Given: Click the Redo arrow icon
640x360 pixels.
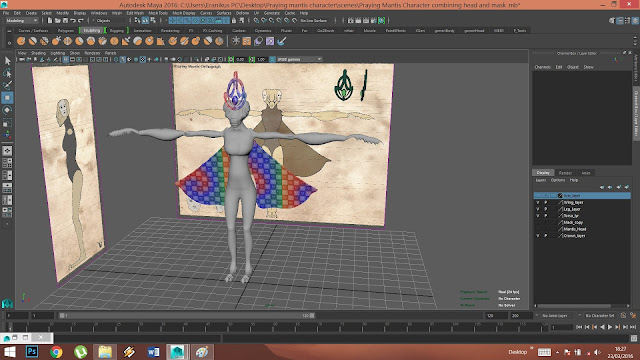Looking at the screenshot, I should pyautogui.click(x=81, y=20).
